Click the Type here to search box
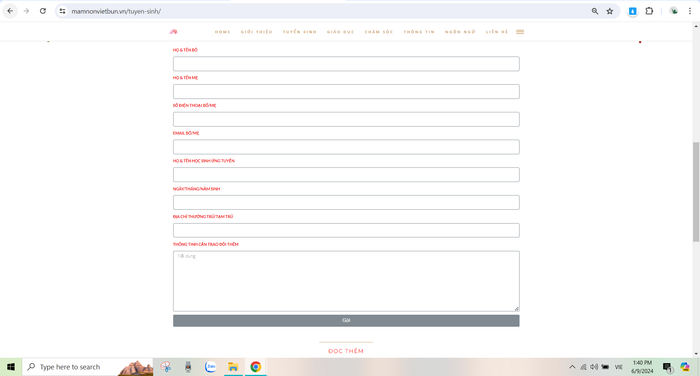This screenshot has height=376, width=700. pos(88,367)
